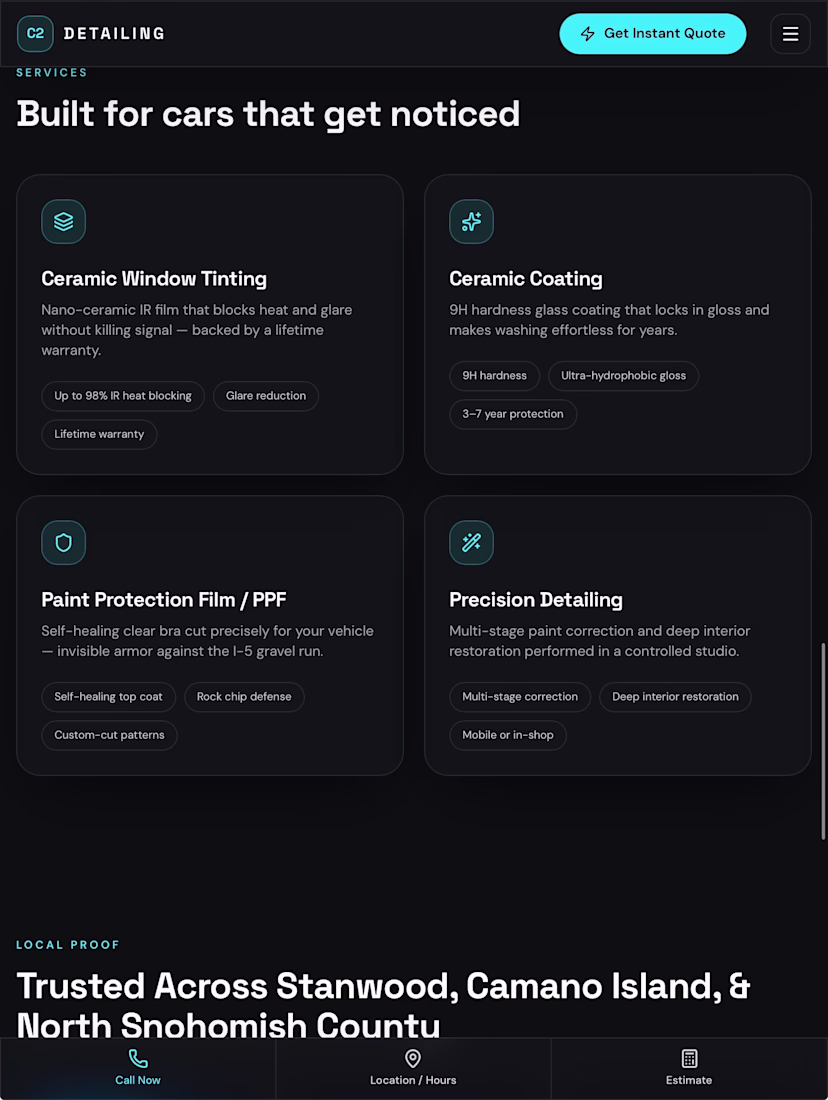This screenshot has height=1100, width=828.
Task: Open the Paint Protection Film / PPF heading
Action: pyautogui.click(x=163, y=600)
